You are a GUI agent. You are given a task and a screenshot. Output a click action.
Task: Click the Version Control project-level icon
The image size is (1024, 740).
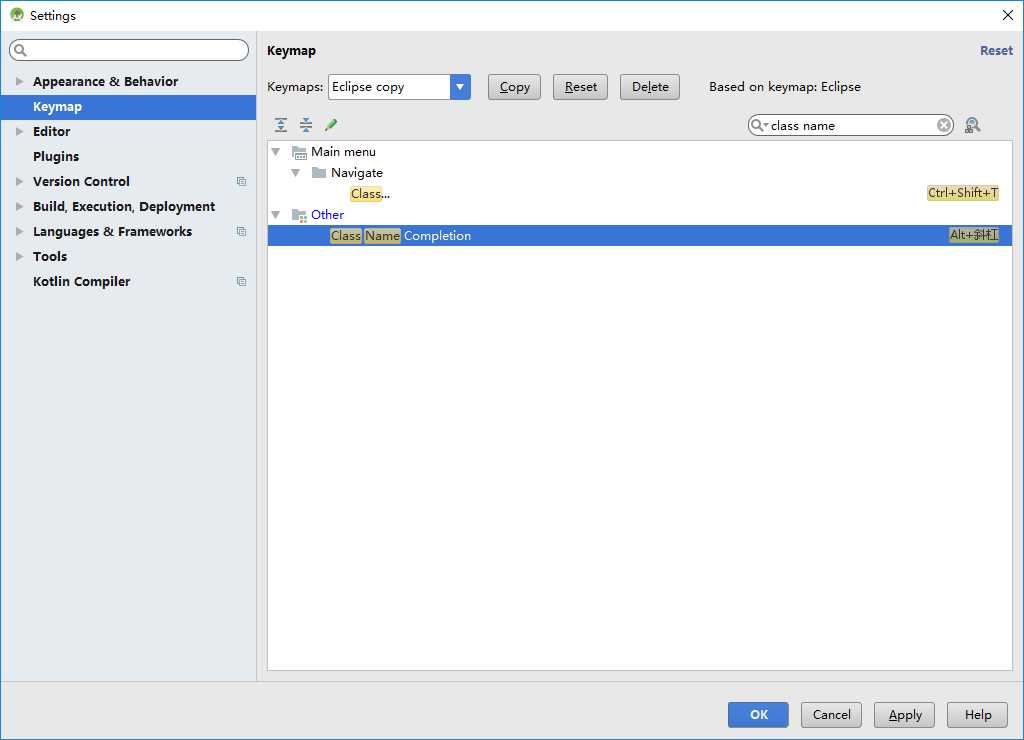tap(241, 182)
